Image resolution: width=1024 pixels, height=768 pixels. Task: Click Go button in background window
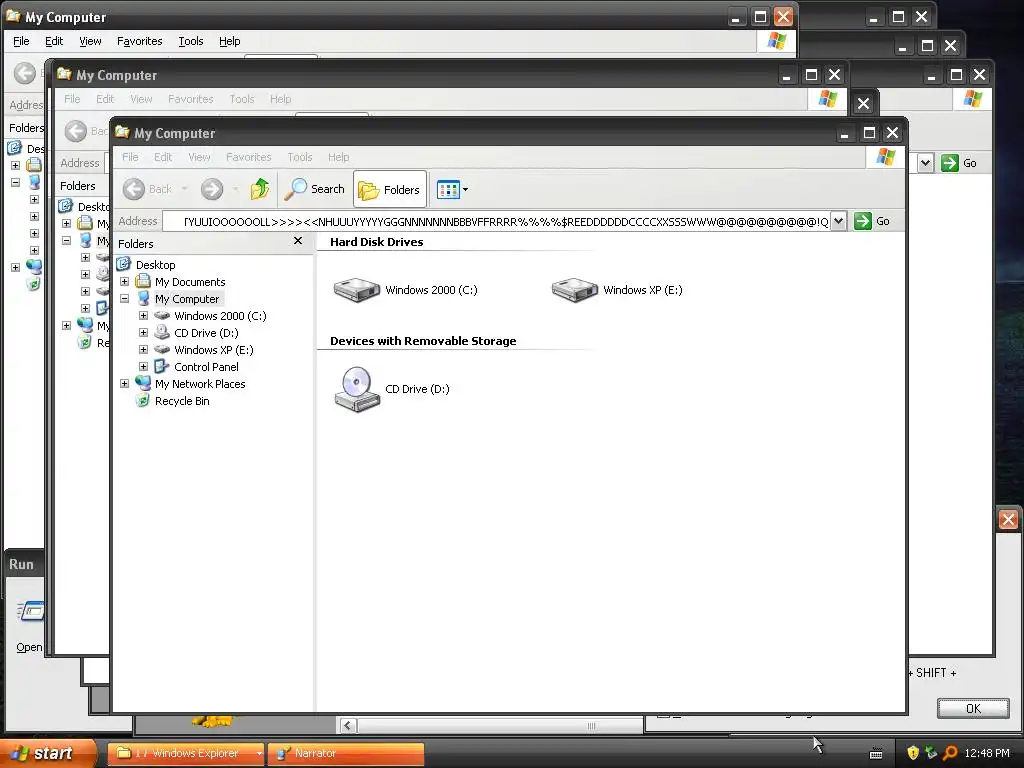pyautogui.click(x=959, y=163)
